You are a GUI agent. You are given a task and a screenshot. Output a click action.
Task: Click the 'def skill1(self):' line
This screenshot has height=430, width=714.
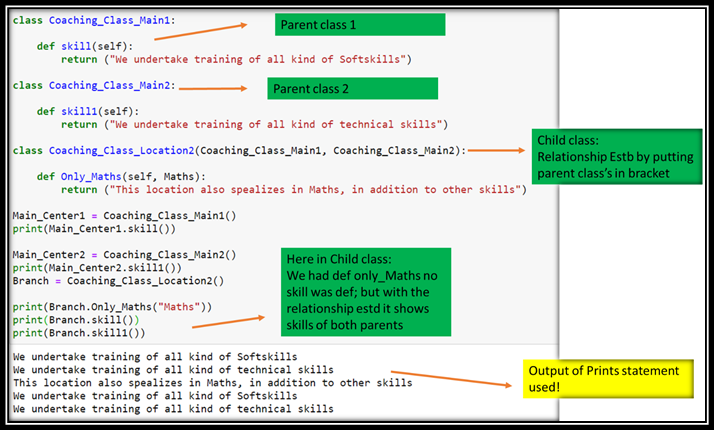[88, 112]
